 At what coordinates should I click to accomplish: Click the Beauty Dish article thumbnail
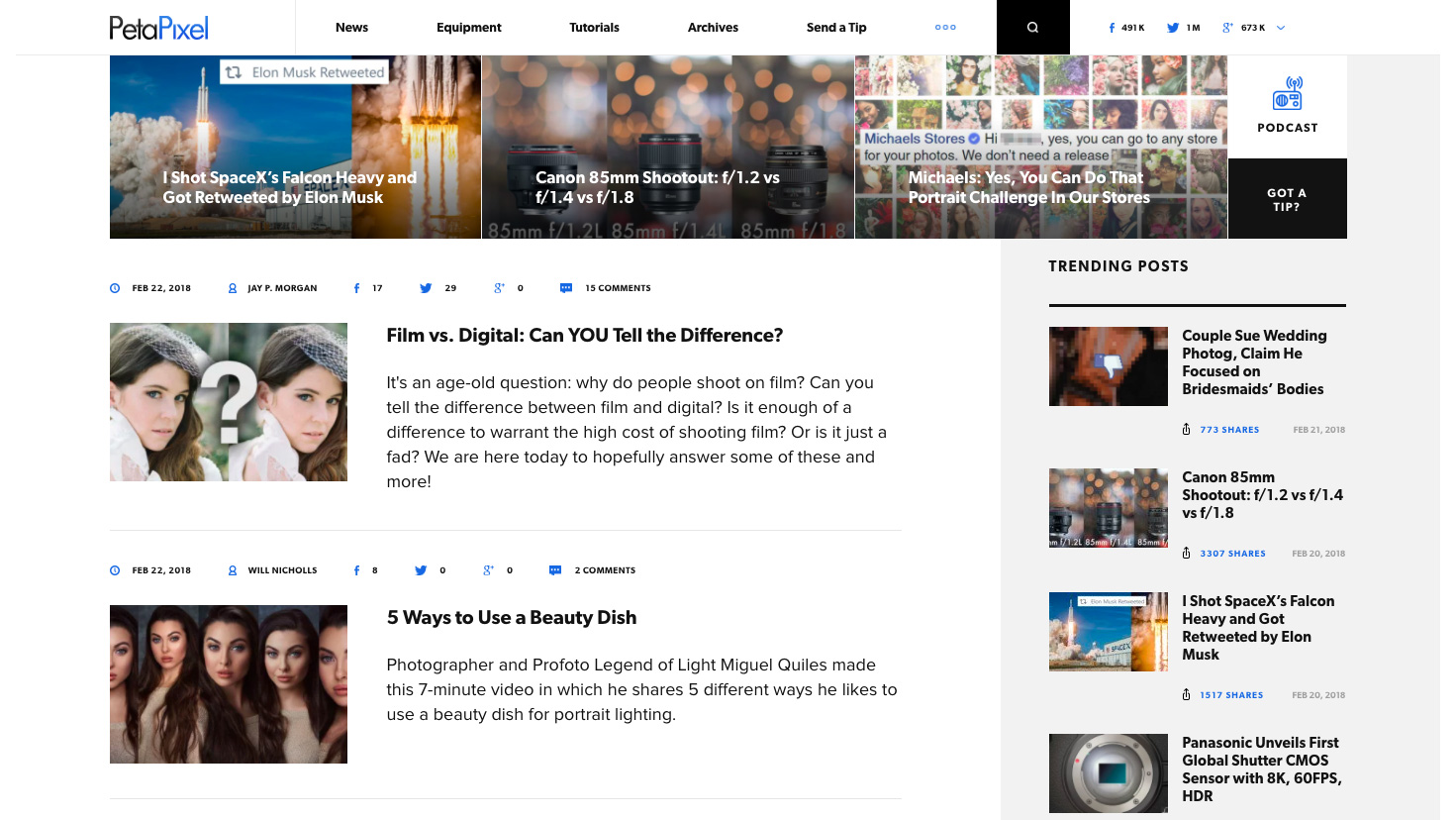point(229,684)
